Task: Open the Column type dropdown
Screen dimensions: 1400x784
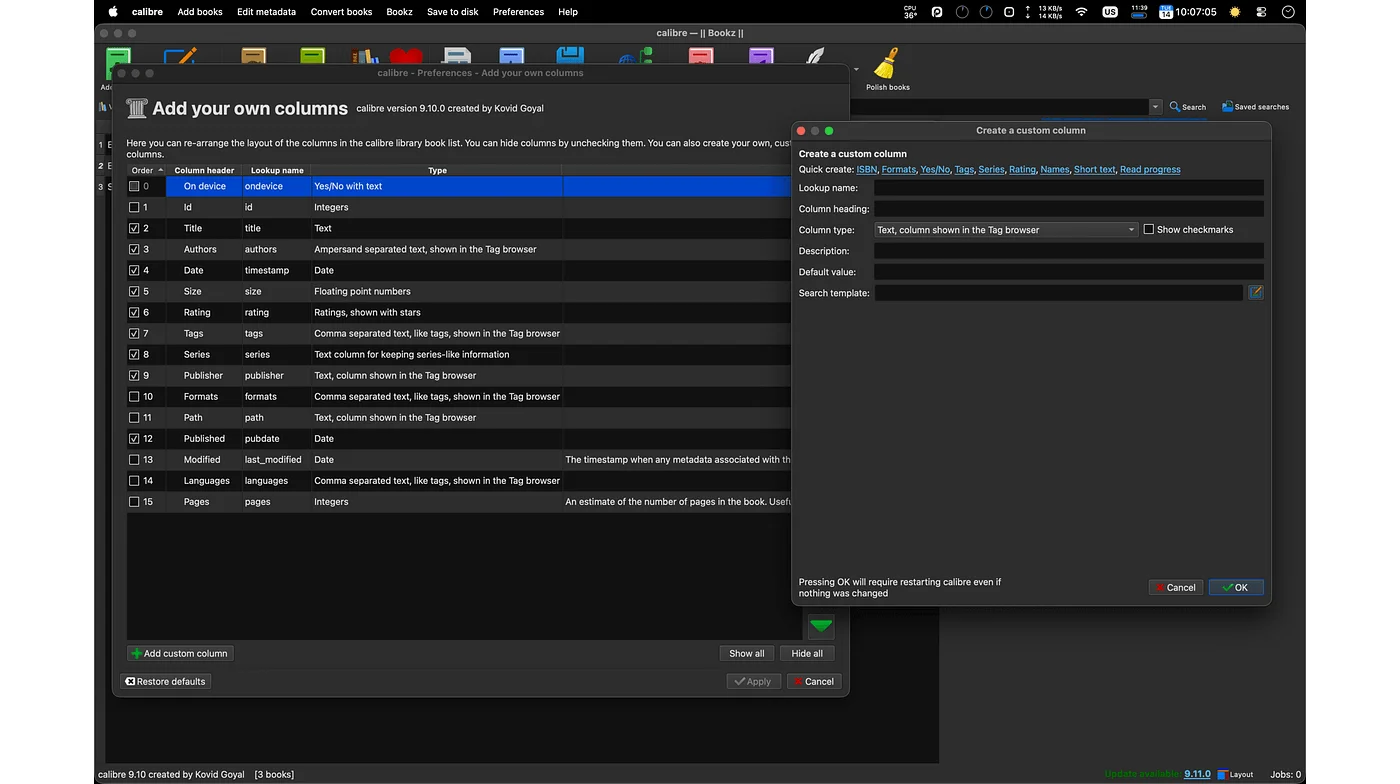Action: tap(1006, 229)
